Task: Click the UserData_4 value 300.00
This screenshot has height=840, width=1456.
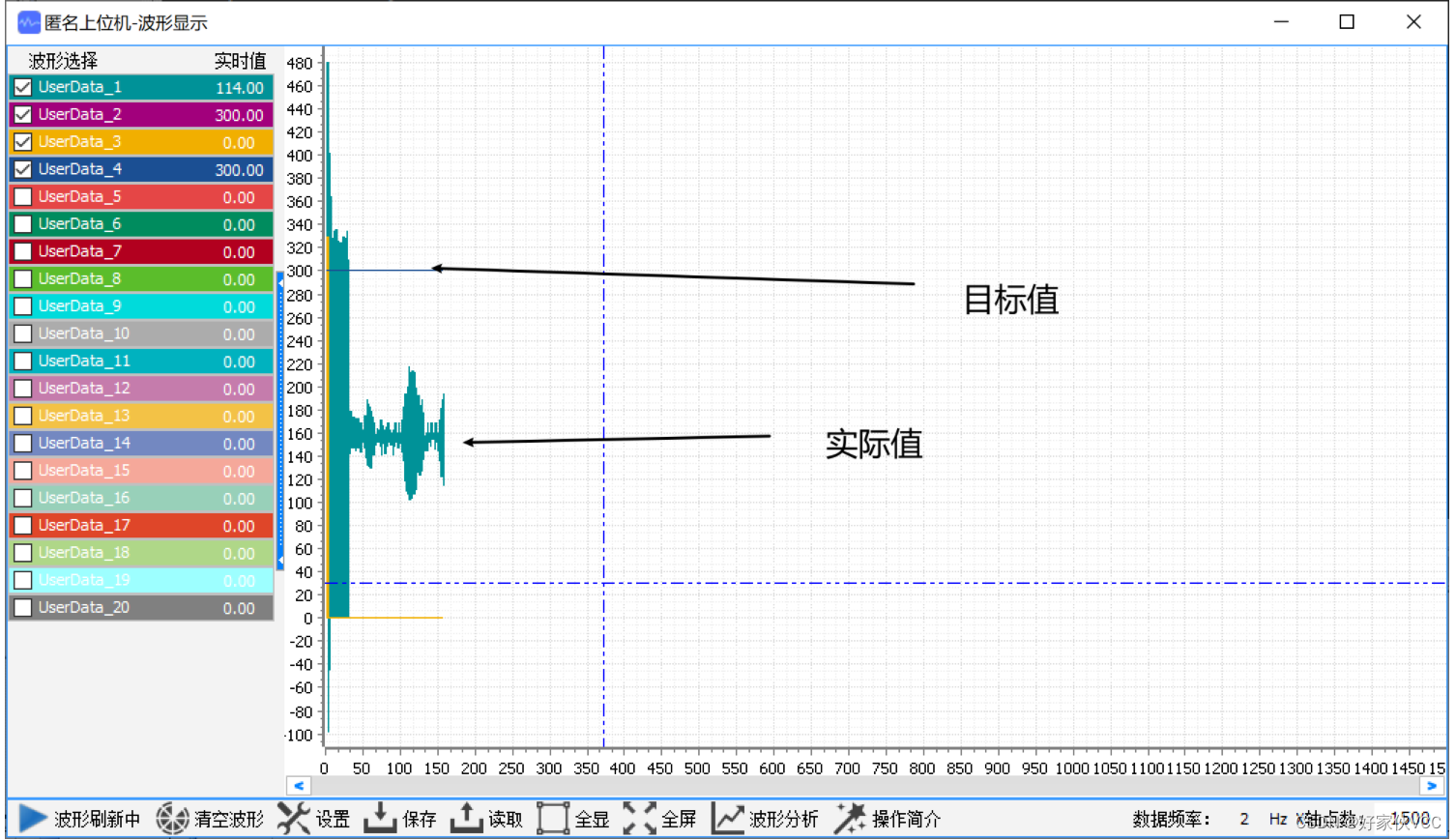Action: (x=239, y=170)
